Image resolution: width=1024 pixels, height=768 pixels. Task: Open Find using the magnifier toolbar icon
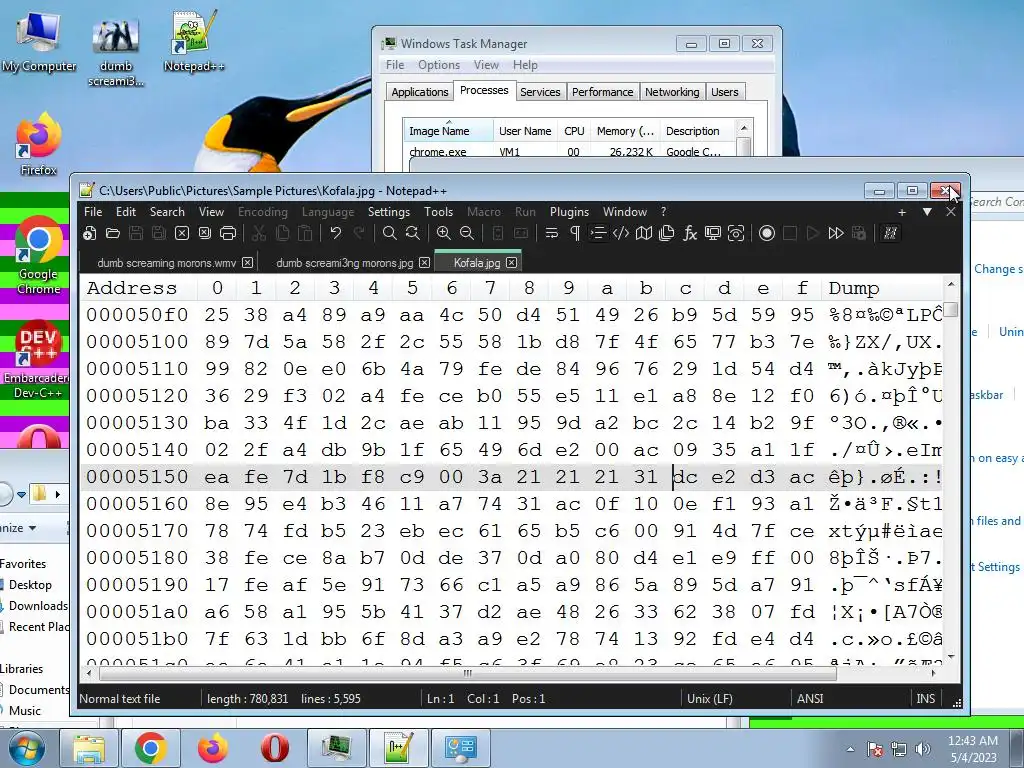pyautogui.click(x=390, y=233)
